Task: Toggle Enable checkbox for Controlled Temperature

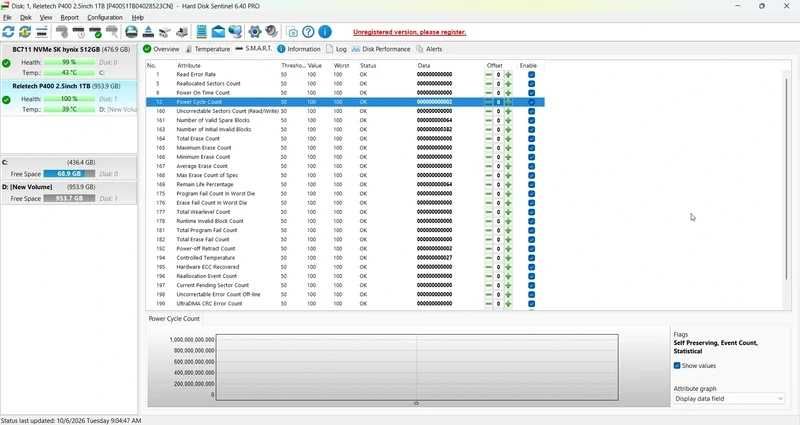Action: point(531,258)
